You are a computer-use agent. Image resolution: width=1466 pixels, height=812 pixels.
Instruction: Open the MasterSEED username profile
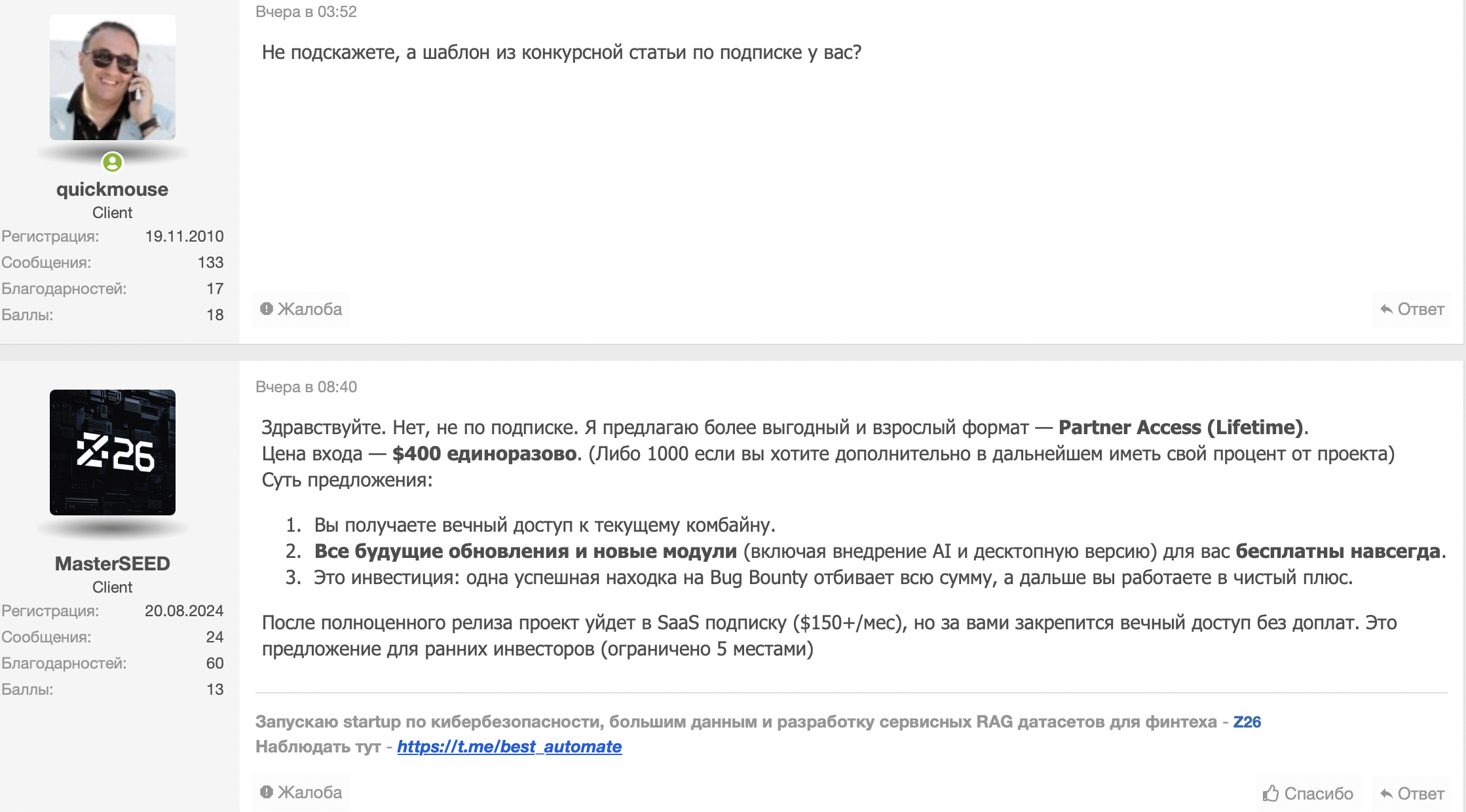tap(113, 564)
